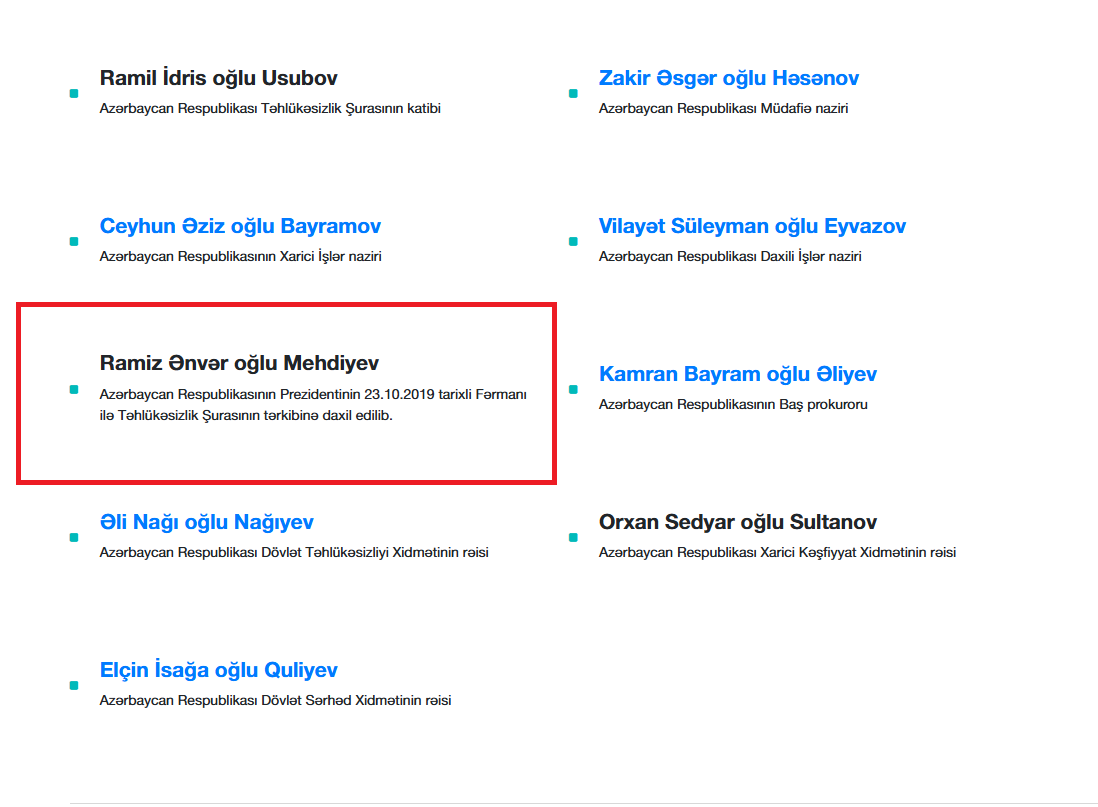Click the text Azərbaycan Respublikasının Baş prokuroru

(x=734, y=404)
